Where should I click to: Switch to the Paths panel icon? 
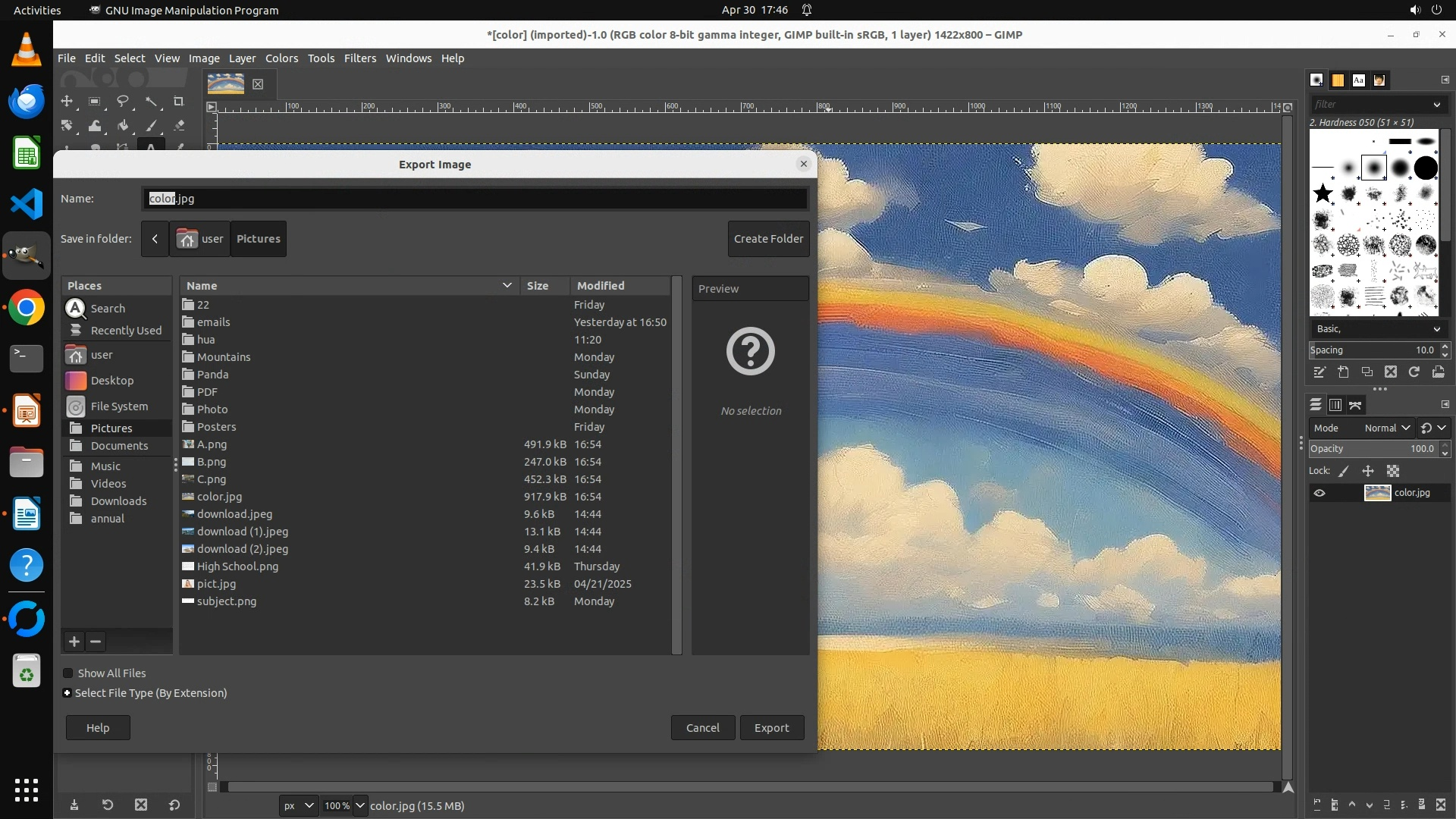(1355, 405)
